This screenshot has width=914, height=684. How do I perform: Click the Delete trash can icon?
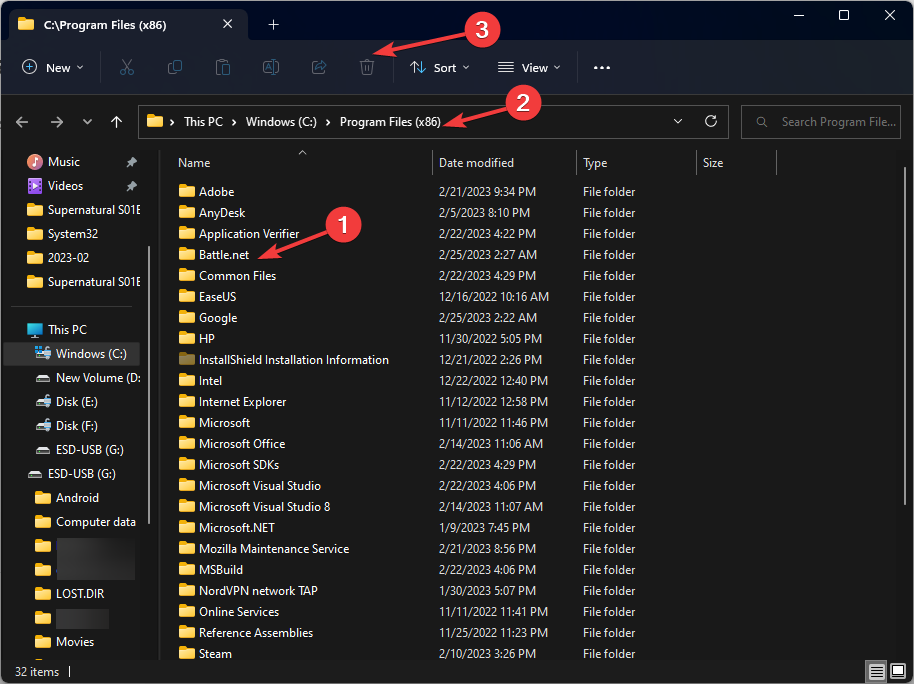pyautogui.click(x=367, y=68)
